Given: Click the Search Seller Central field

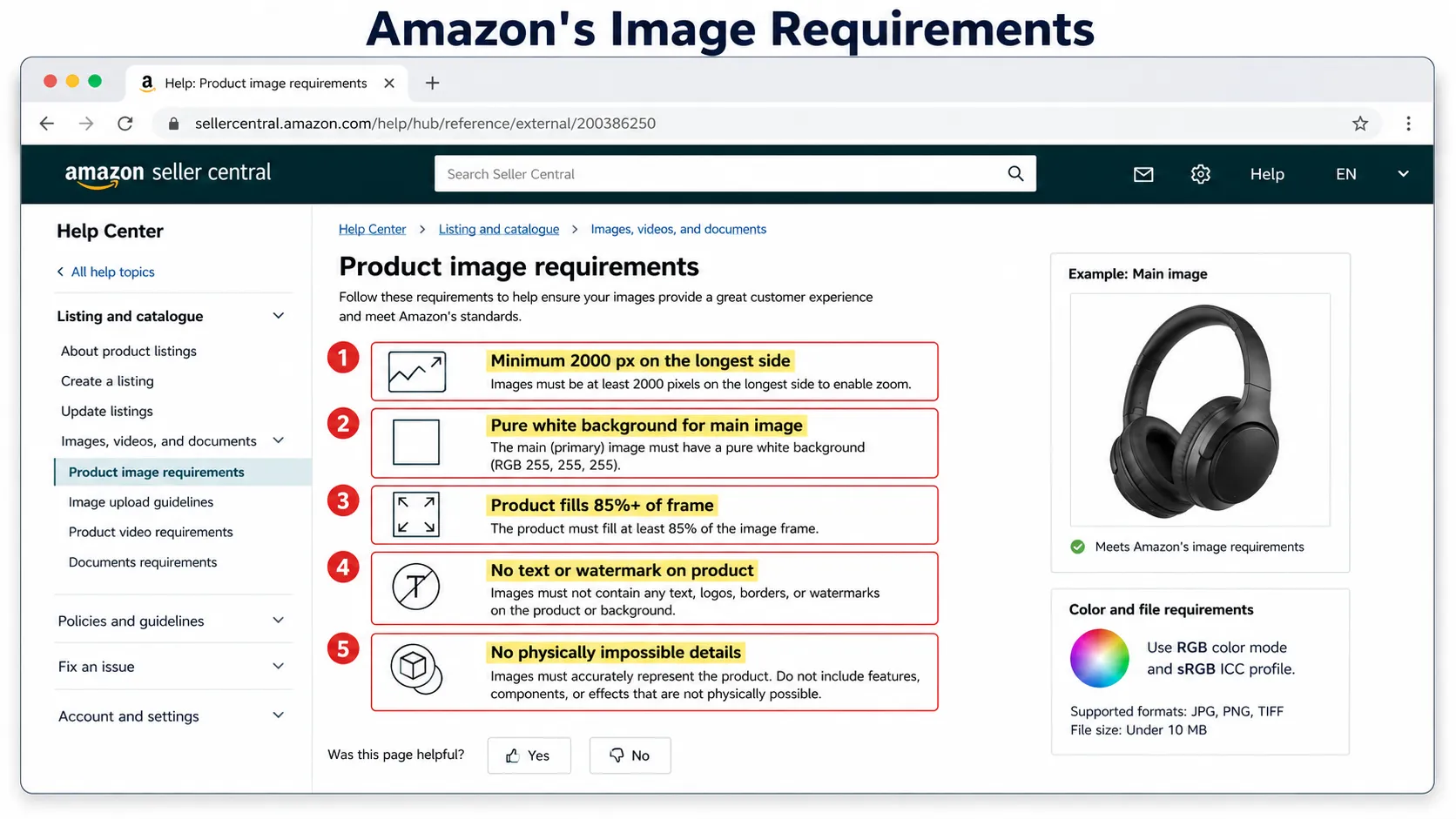Looking at the screenshot, I should [x=735, y=174].
